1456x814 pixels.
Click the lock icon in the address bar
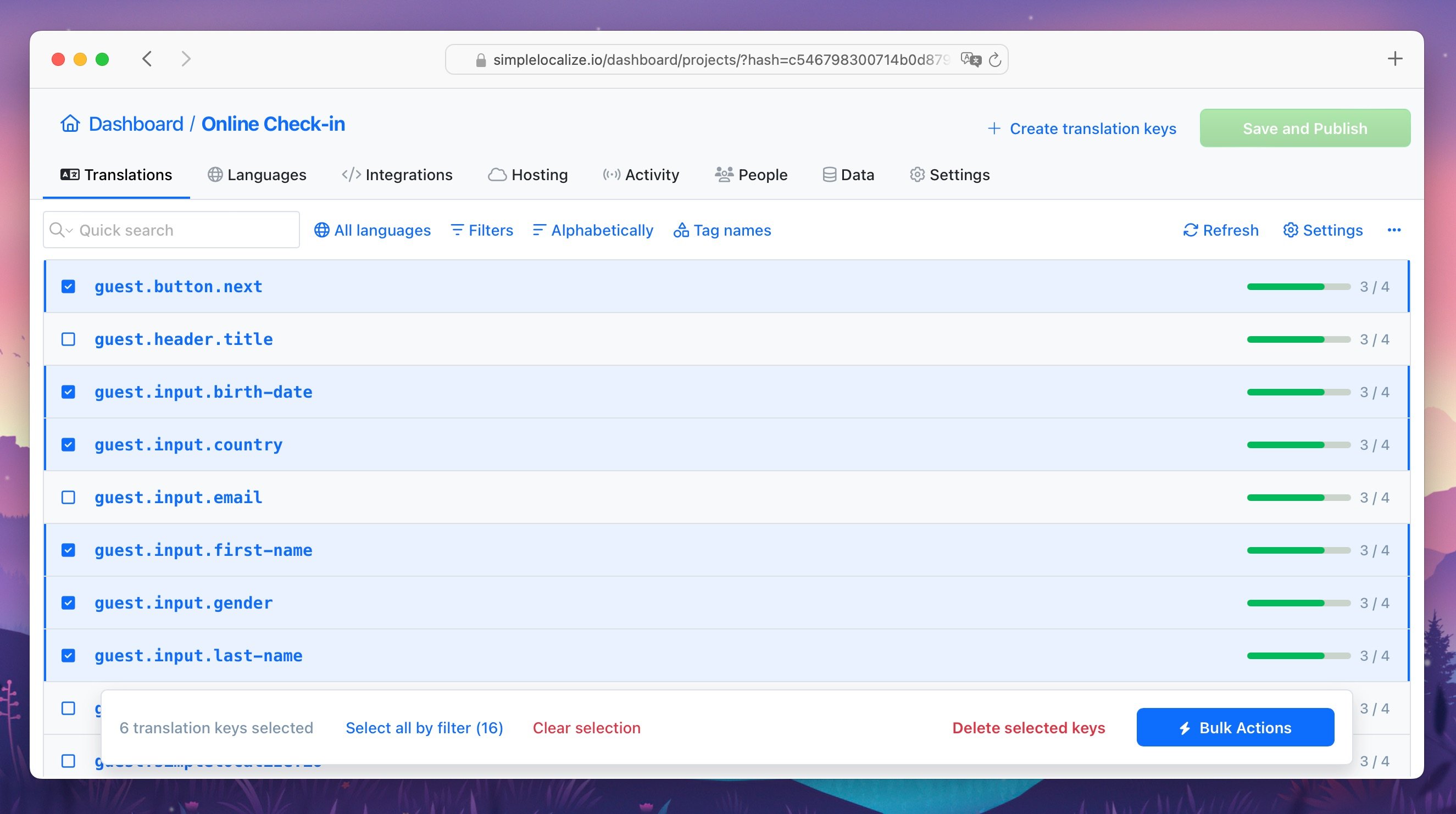(x=481, y=60)
